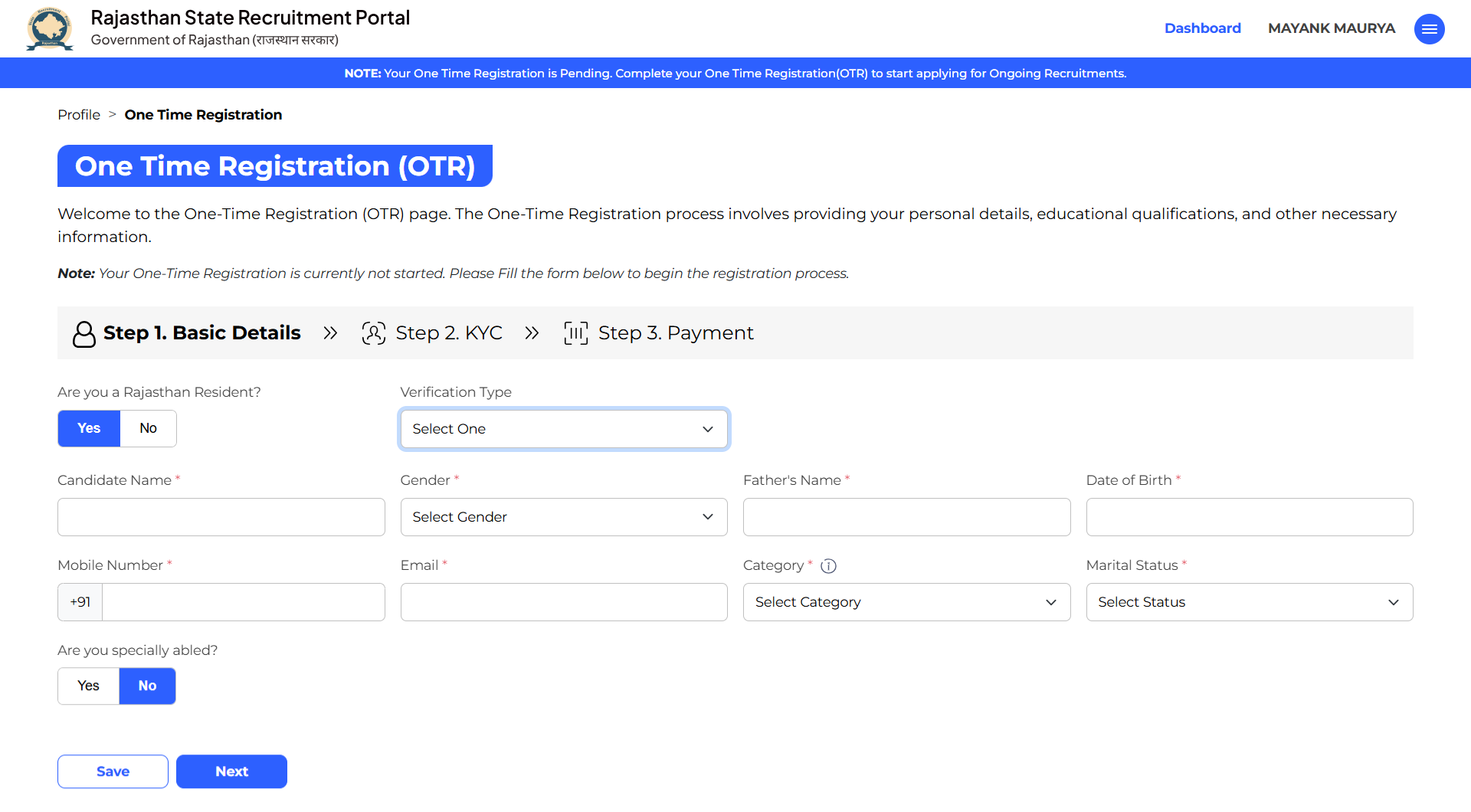Click the Candidate Name input field
1471x812 pixels.
(x=221, y=517)
